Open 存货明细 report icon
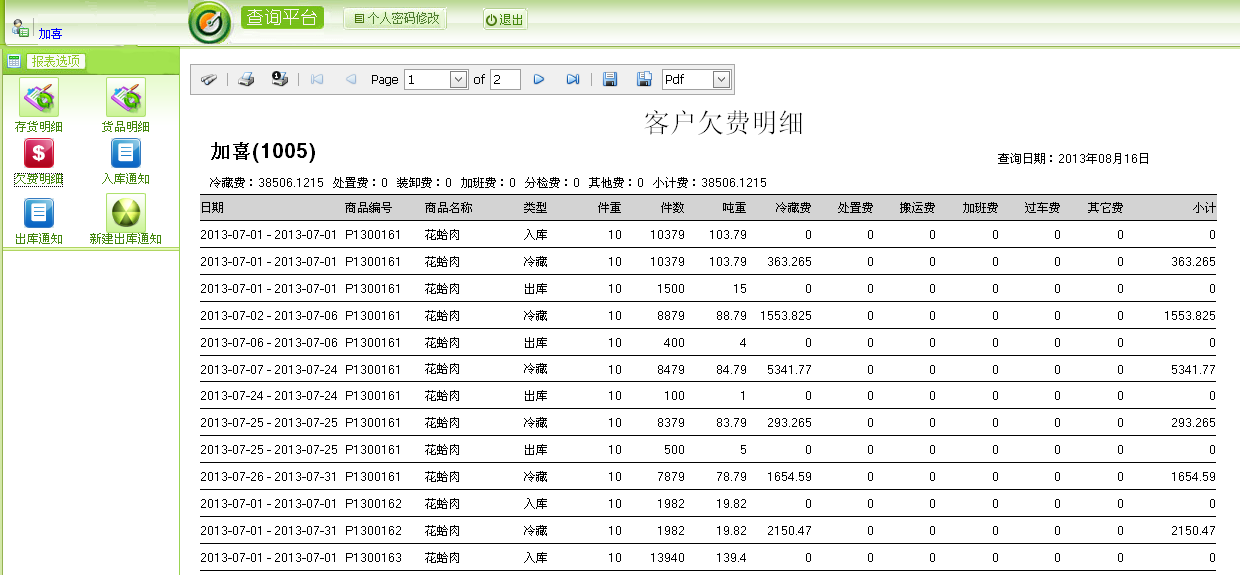 pos(39,98)
